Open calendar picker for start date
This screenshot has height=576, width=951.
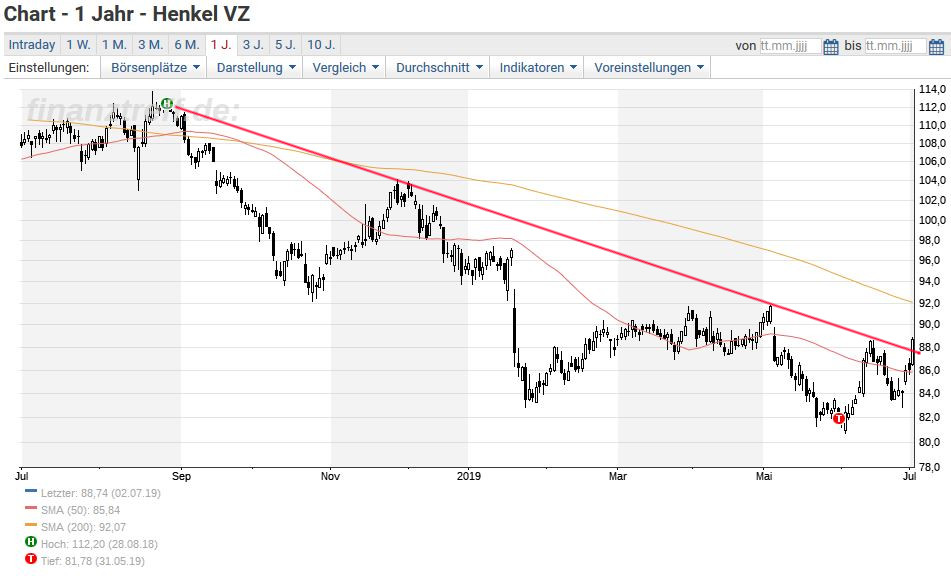(x=831, y=46)
